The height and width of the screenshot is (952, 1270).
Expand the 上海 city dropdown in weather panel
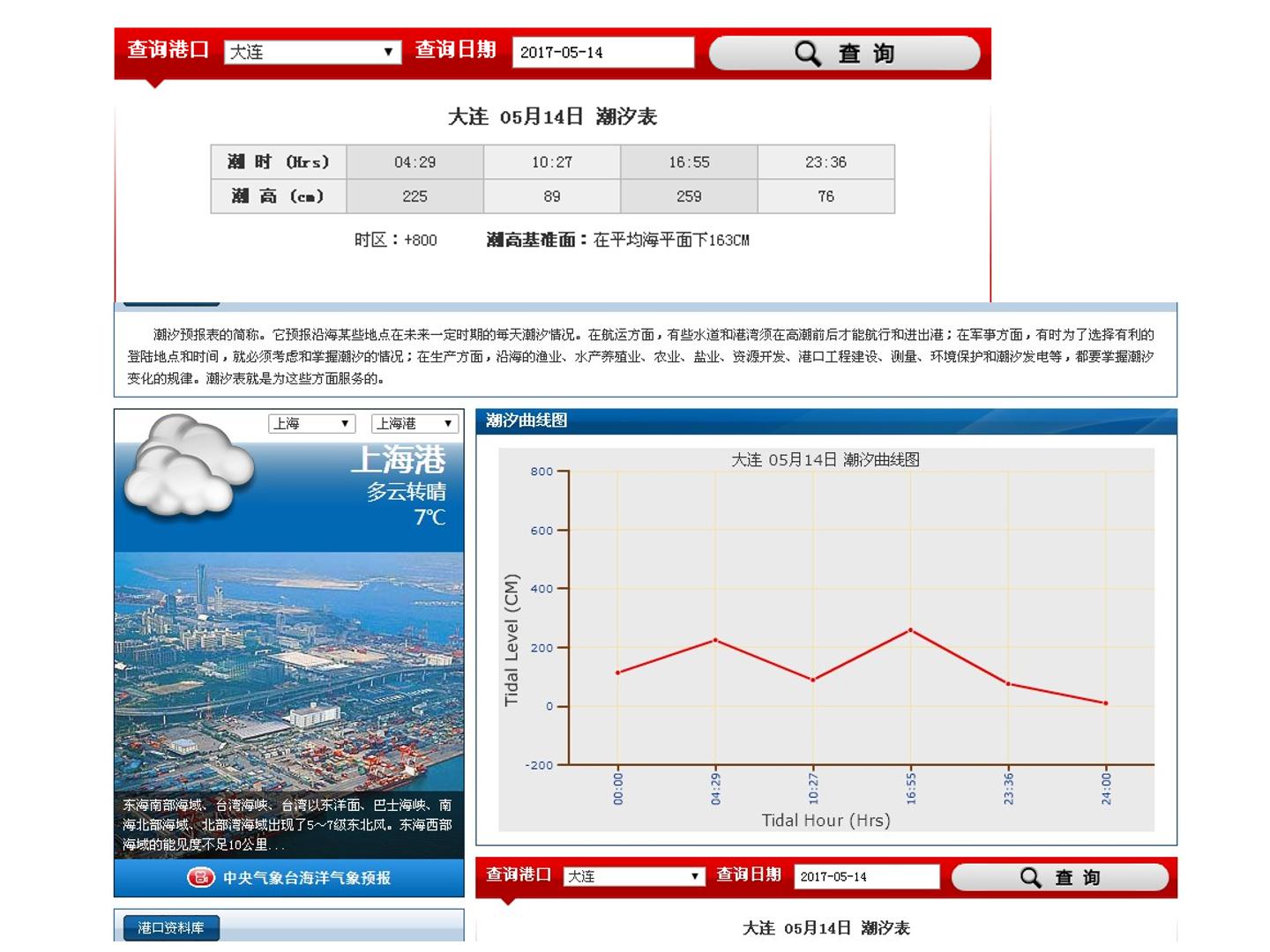coord(311,424)
